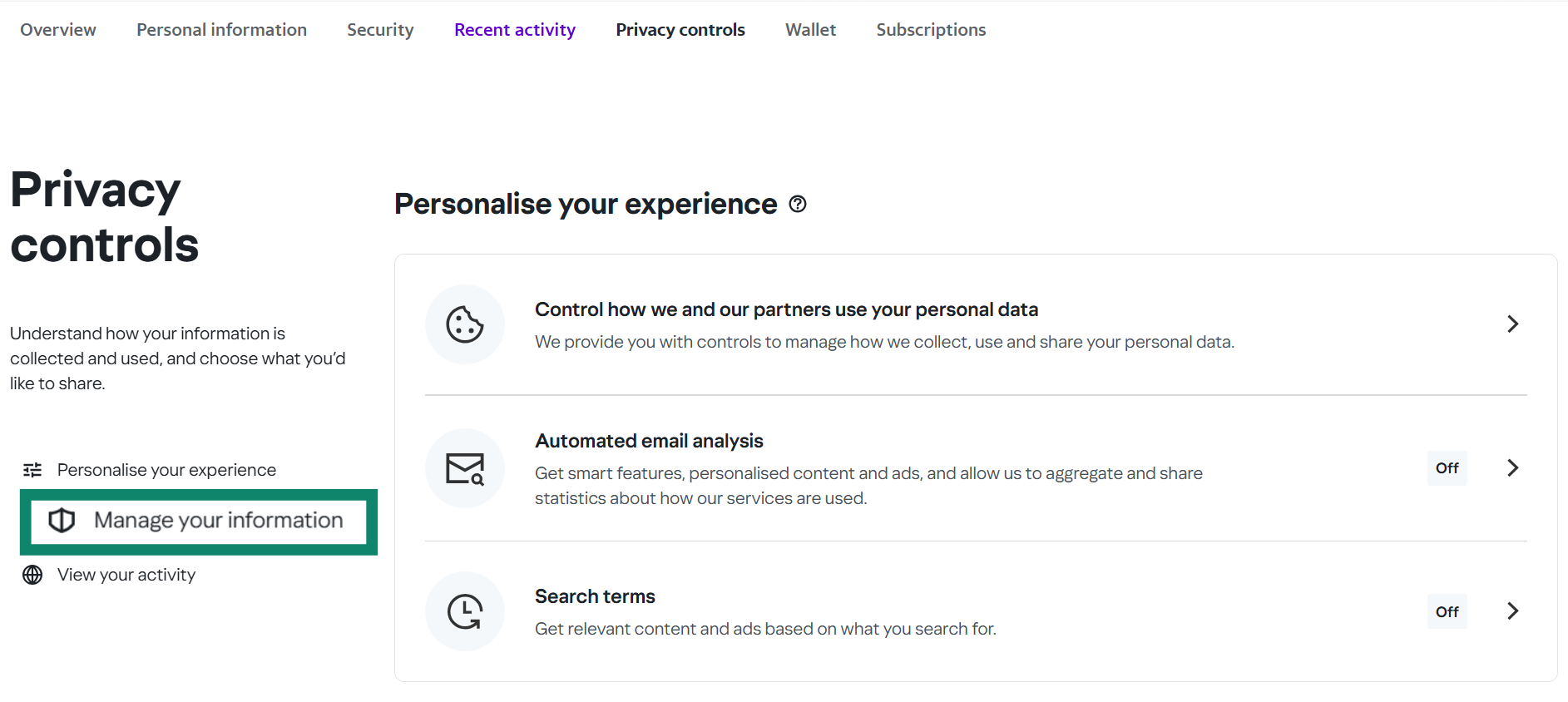Viewport: 1568px width, 702px height.
Task: Click the globe icon beside View your activity
Action: 32,574
